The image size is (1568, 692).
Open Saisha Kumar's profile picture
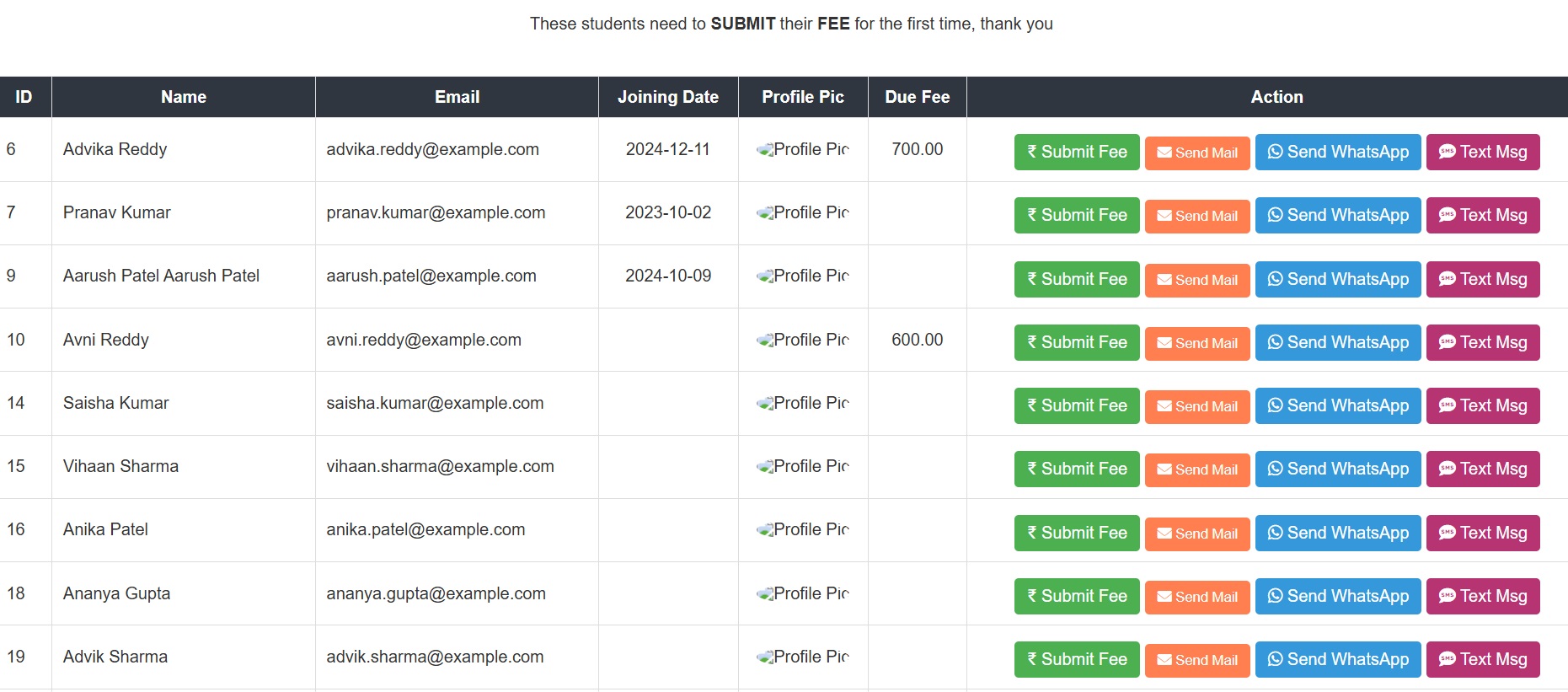(803, 403)
